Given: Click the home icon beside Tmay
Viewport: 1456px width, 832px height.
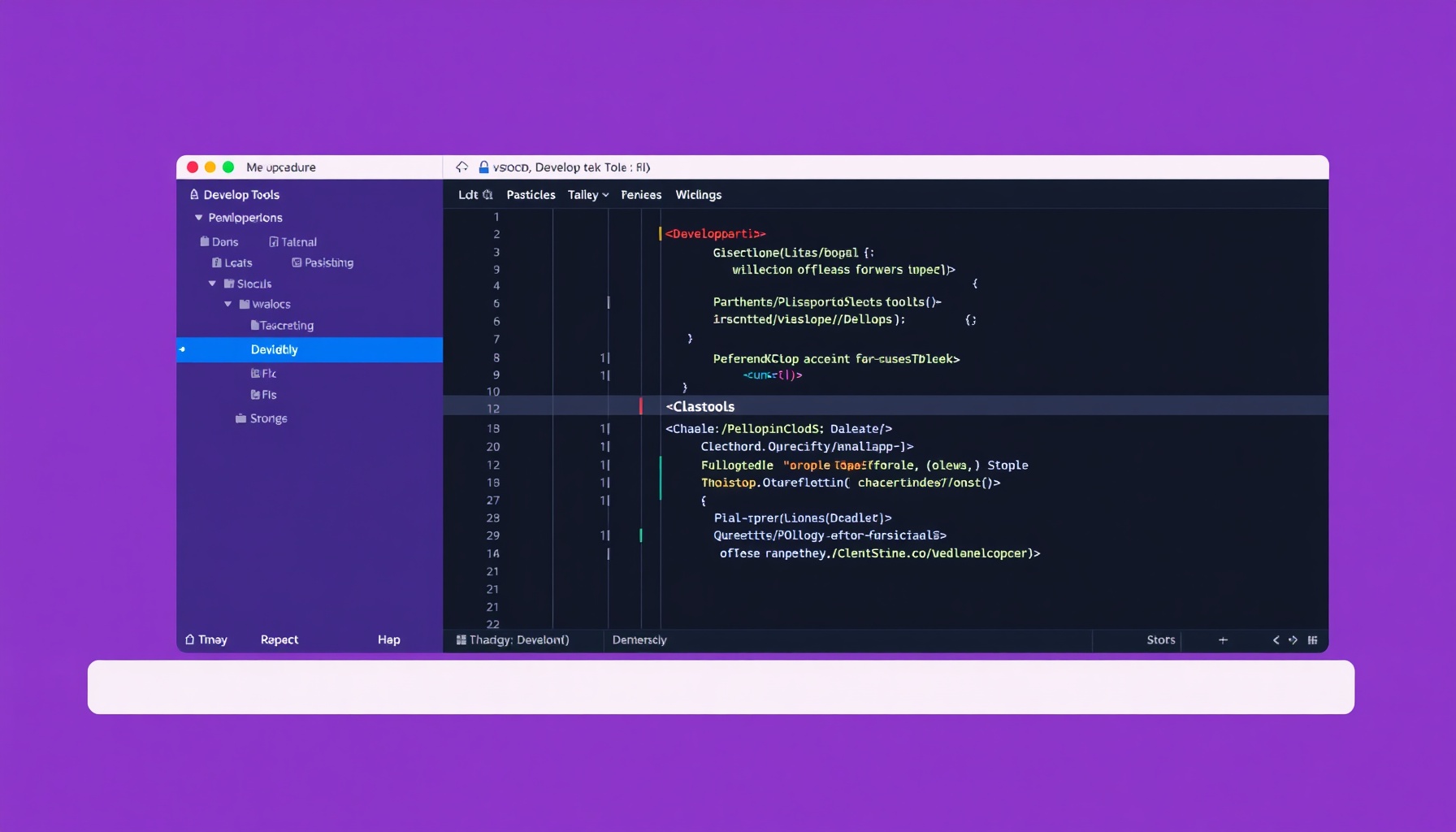Looking at the screenshot, I should [x=190, y=640].
